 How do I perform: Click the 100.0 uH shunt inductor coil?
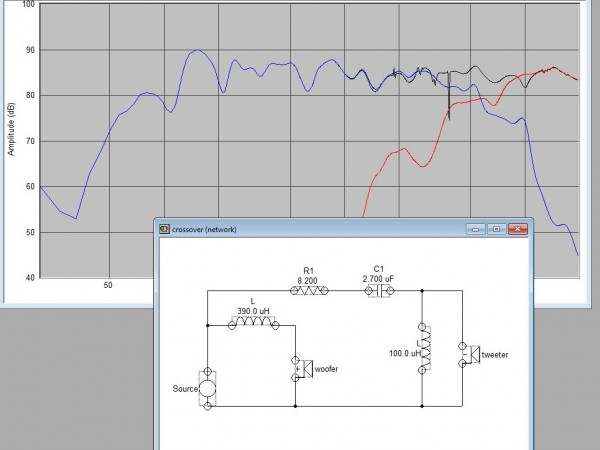[x=422, y=350]
